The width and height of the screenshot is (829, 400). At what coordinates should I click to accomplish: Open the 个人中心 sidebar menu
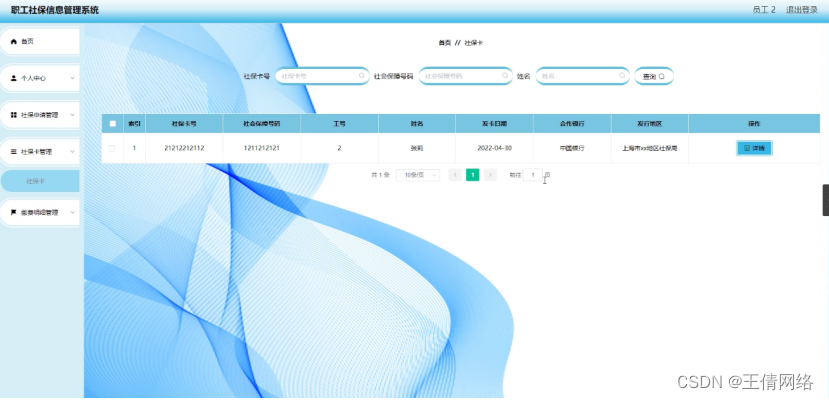(x=40, y=78)
